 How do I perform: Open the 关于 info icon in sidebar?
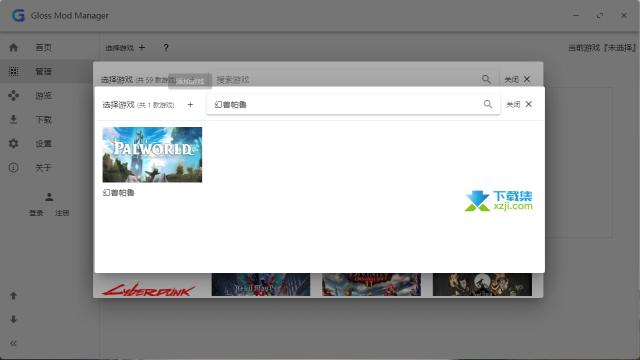pyautogui.click(x=13, y=167)
